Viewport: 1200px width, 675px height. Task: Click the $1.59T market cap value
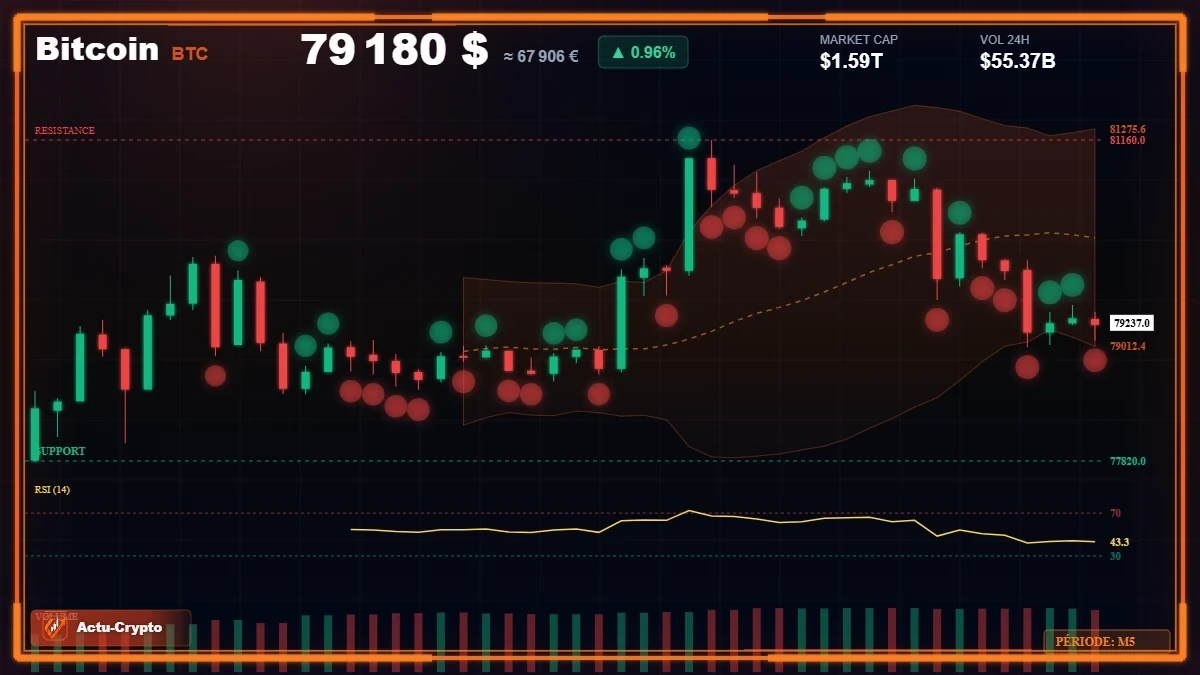coord(851,62)
